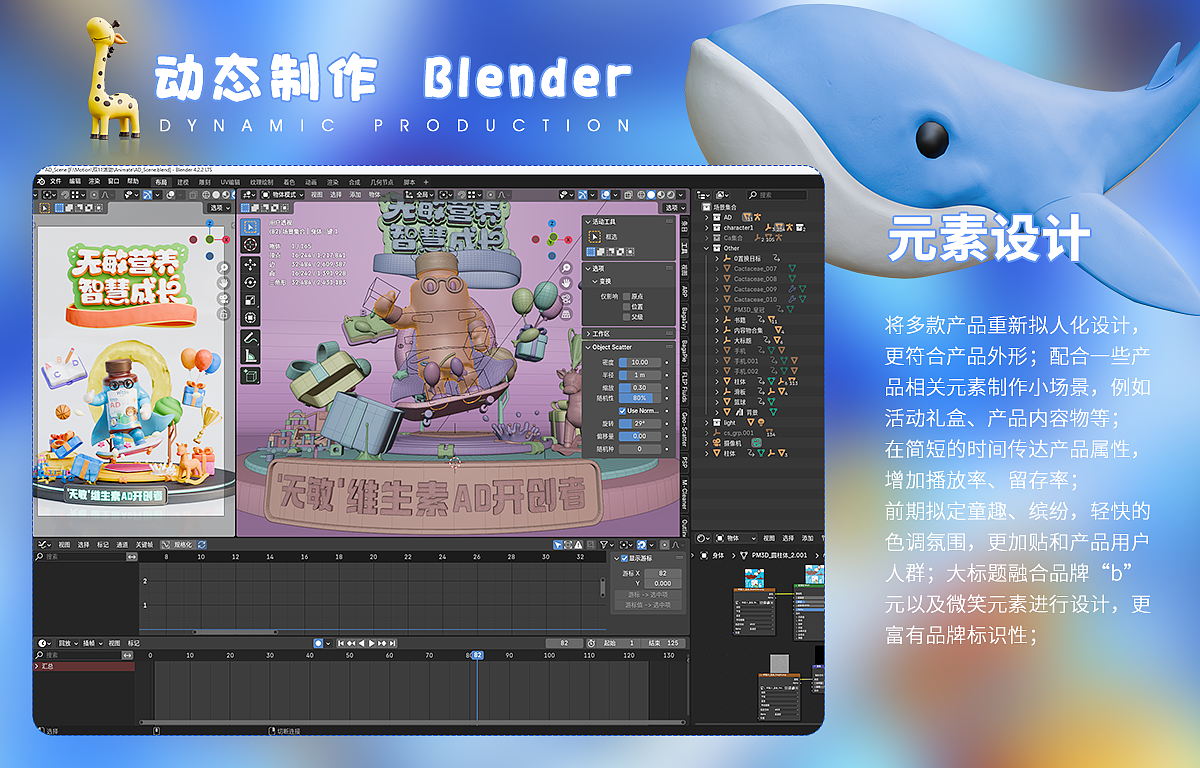Image resolution: width=1200 pixels, height=768 pixels.
Task: Click pan hand icon in left viewport
Action: point(223,283)
